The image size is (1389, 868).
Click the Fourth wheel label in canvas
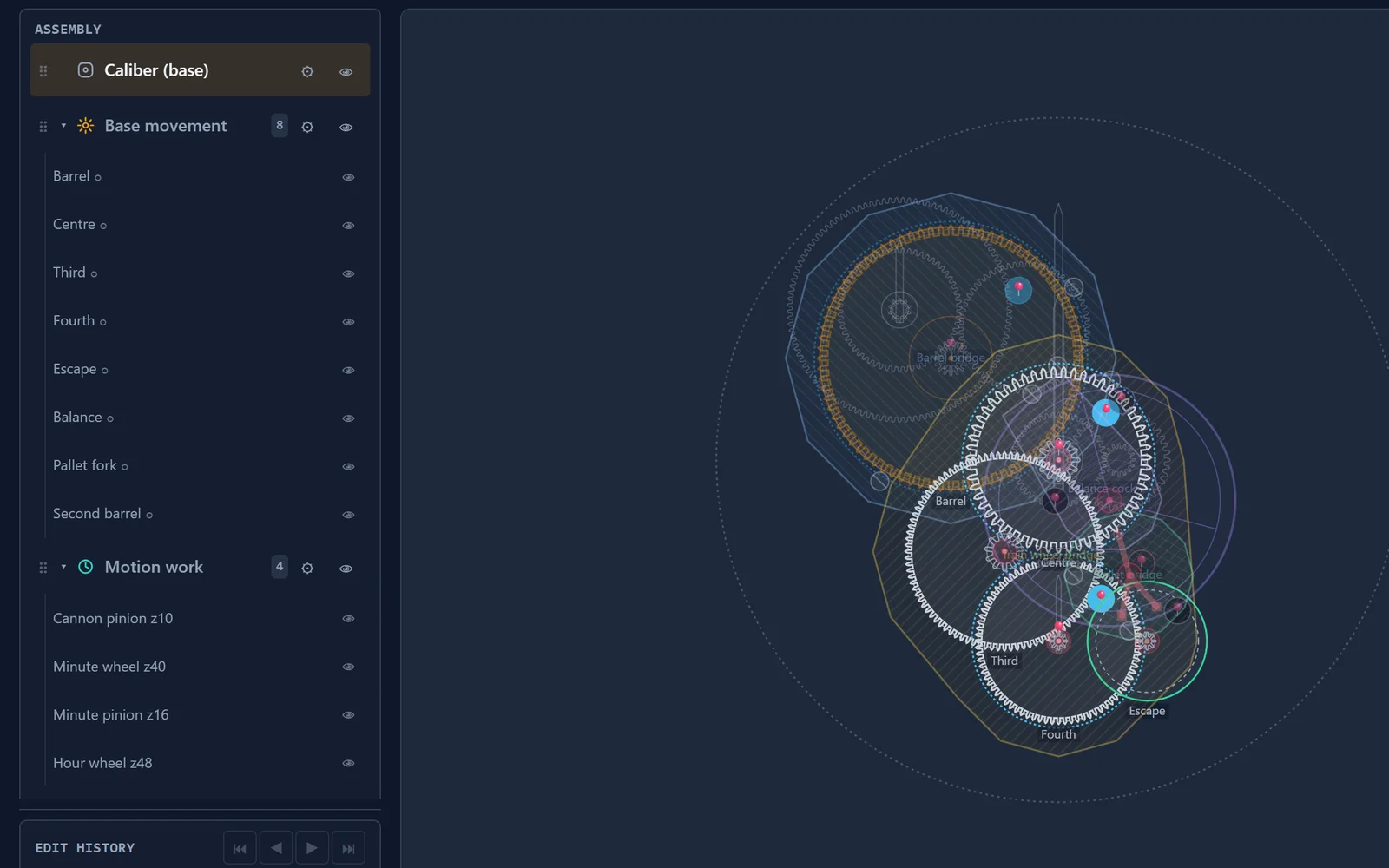coord(1058,734)
